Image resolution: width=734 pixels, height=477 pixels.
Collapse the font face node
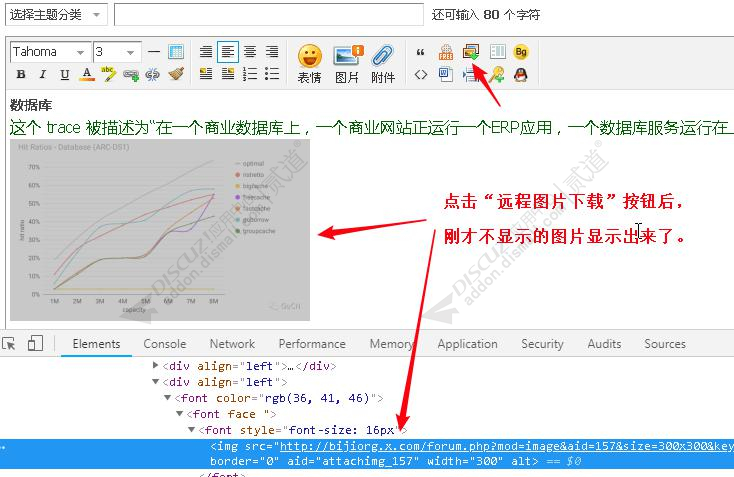coord(179,413)
